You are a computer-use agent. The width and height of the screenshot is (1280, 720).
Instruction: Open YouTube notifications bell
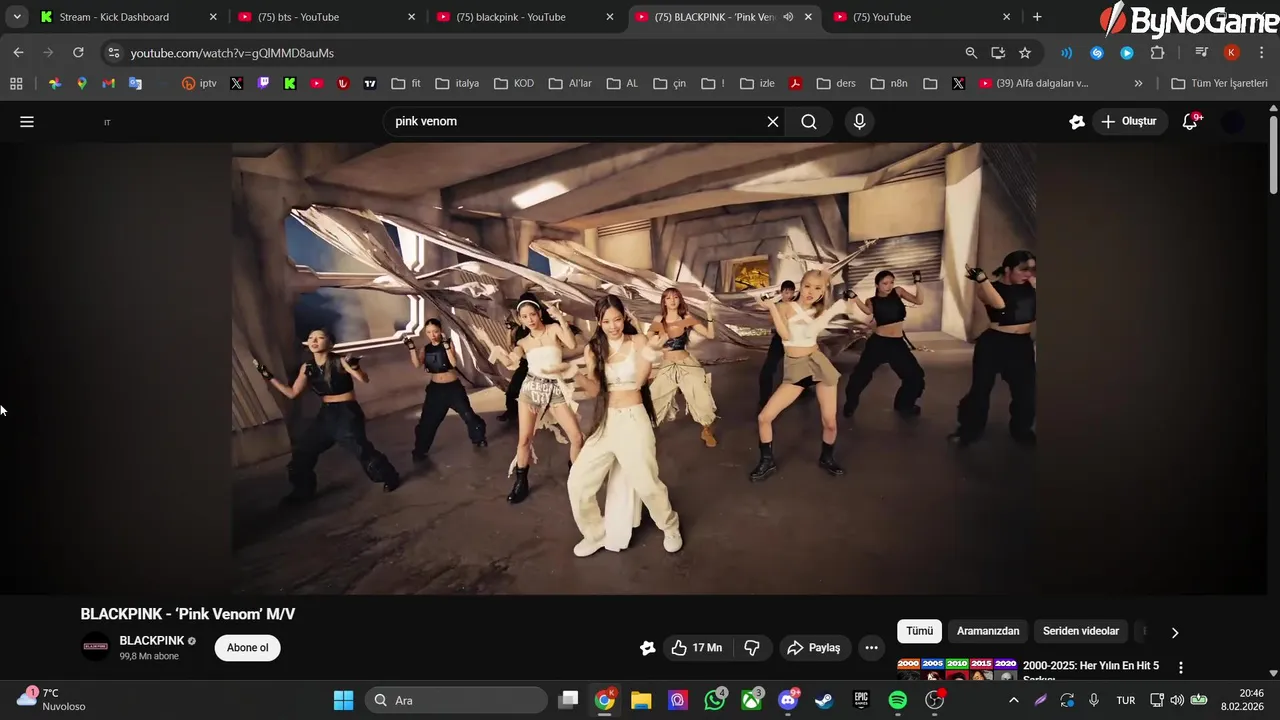(1190, 122)
